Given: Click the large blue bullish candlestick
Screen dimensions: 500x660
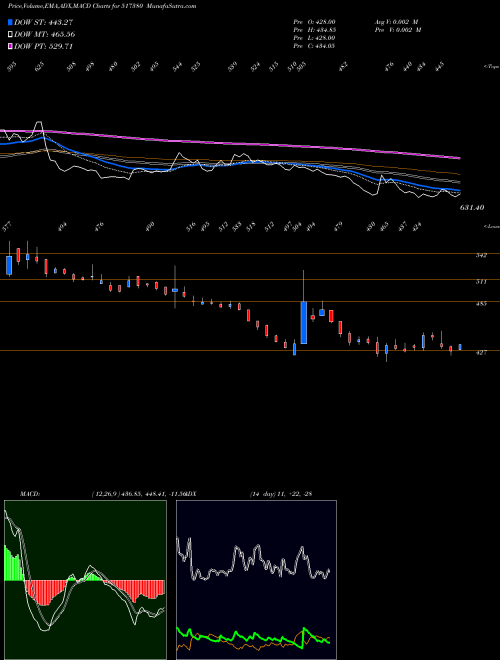Looking at the screenshot, I should pos(303,322).
